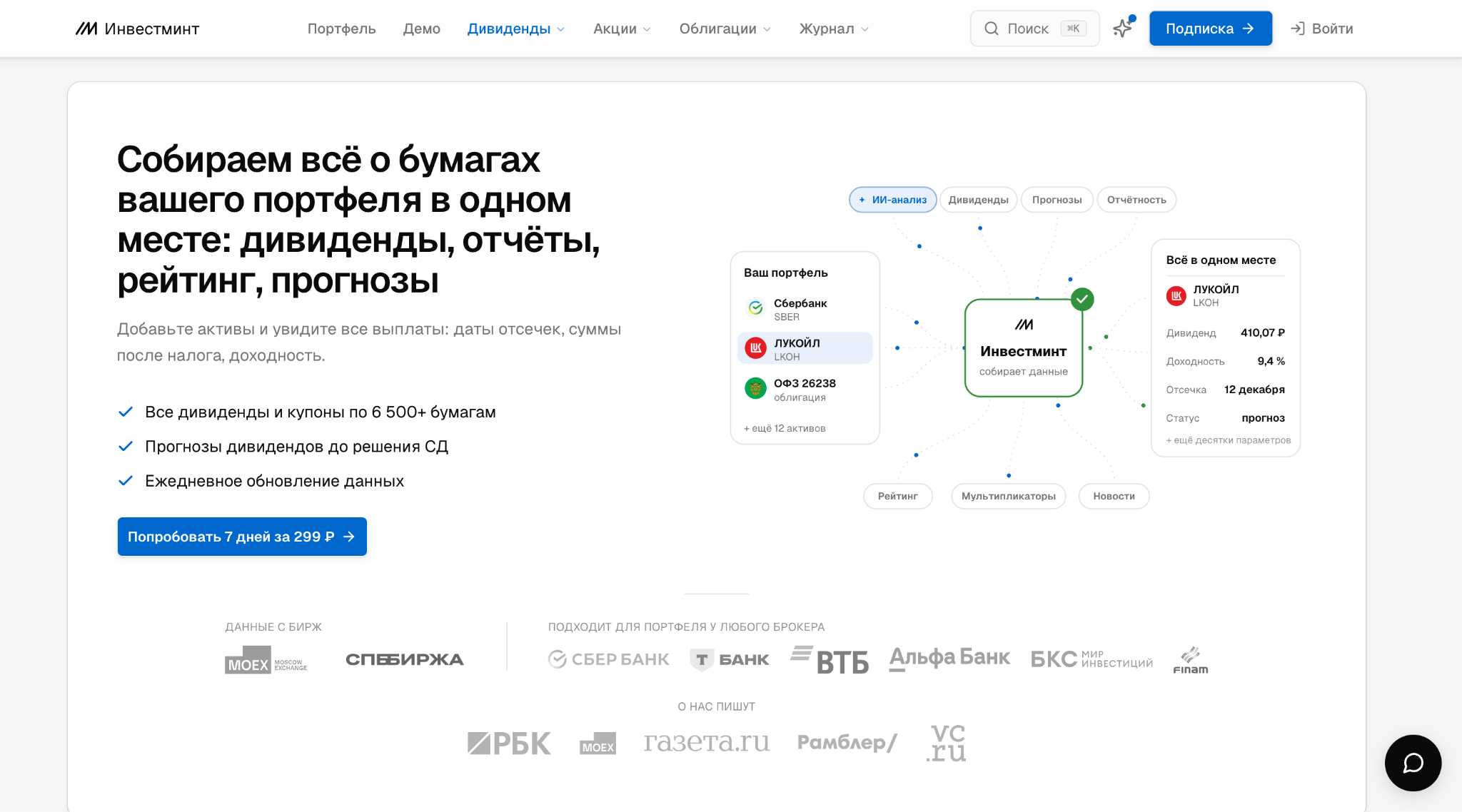Click the Поиск search field
The image size is (1462, 812).
click(x=1034, y=29)
